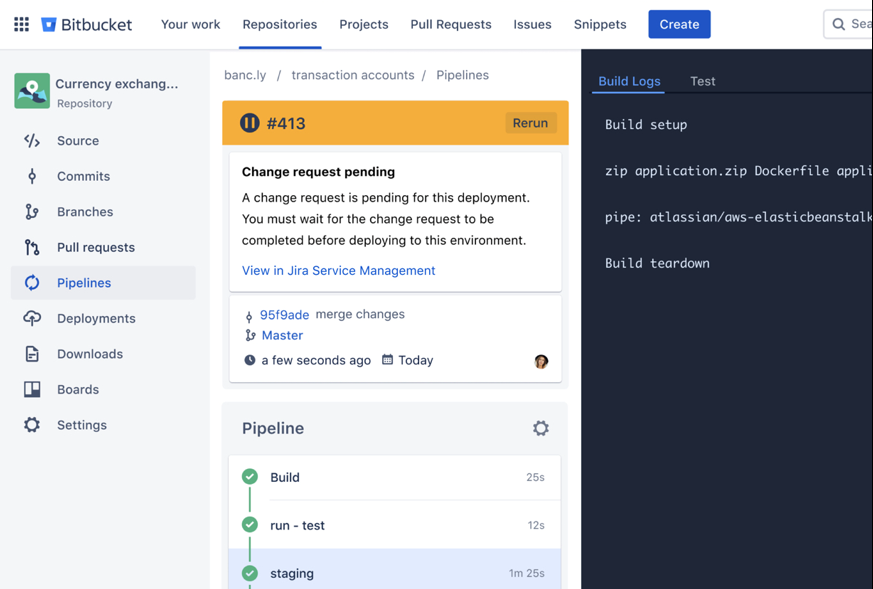Click the search input field
873x589 pixels.
pos(849,24)
